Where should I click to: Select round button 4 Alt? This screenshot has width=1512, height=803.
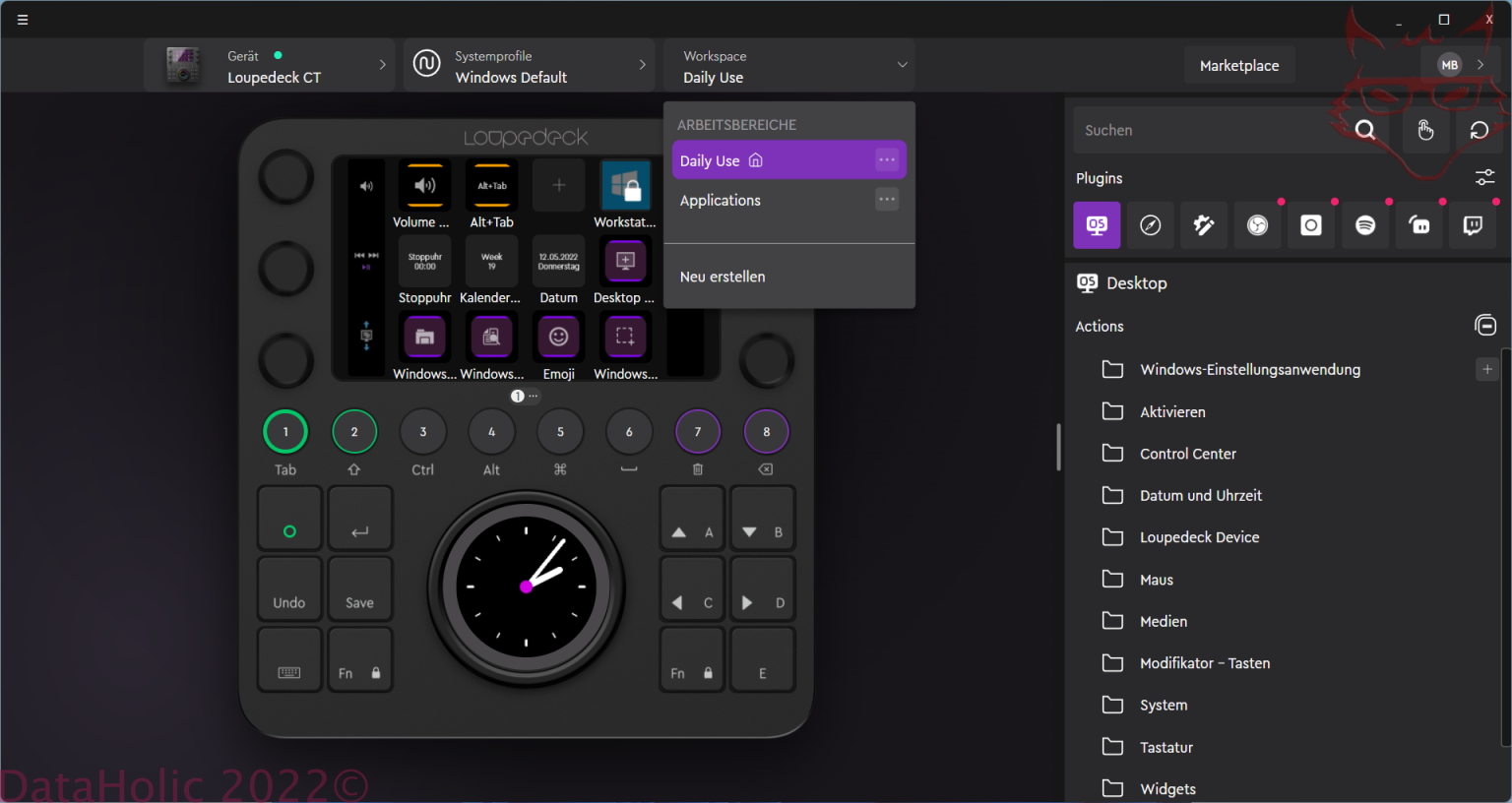491,431
